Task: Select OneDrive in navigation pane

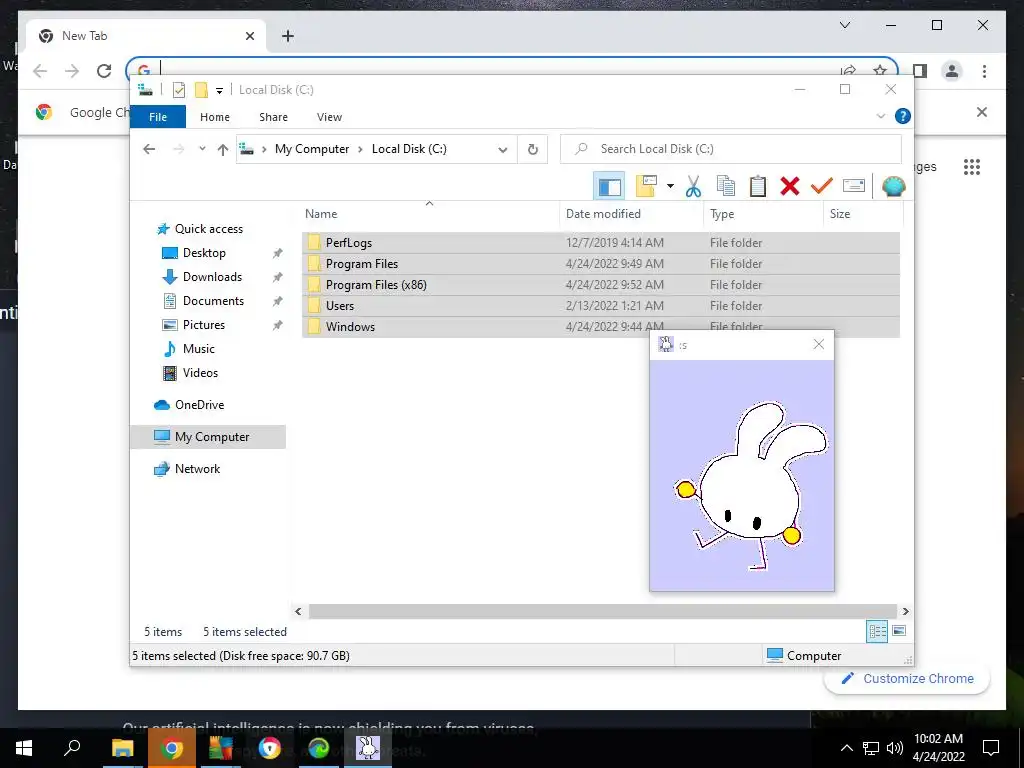Action: (199, 405)
